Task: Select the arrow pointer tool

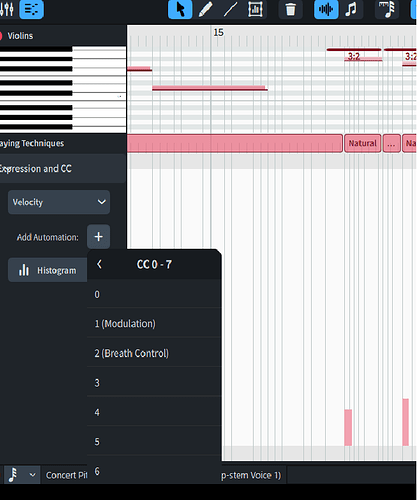Action: [x=180, y=9]
